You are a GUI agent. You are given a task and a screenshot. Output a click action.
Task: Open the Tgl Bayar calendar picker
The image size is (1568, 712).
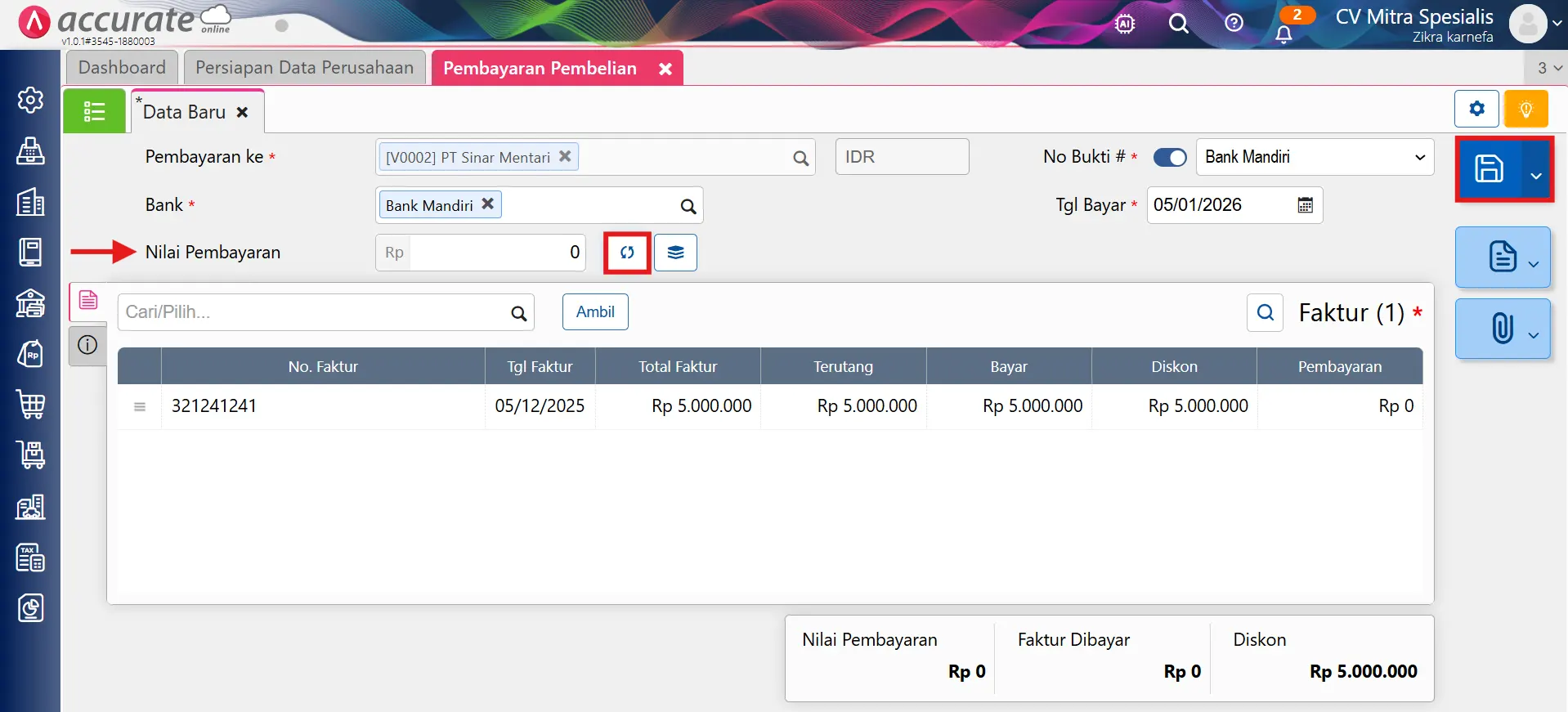click(1305, 205)
